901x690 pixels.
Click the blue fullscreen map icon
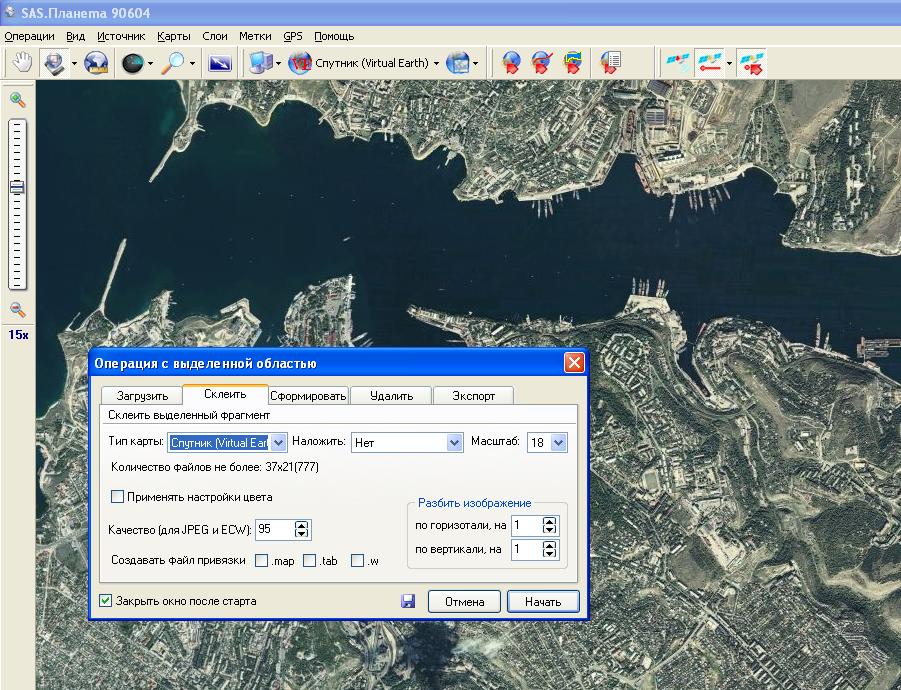[219, 63]
